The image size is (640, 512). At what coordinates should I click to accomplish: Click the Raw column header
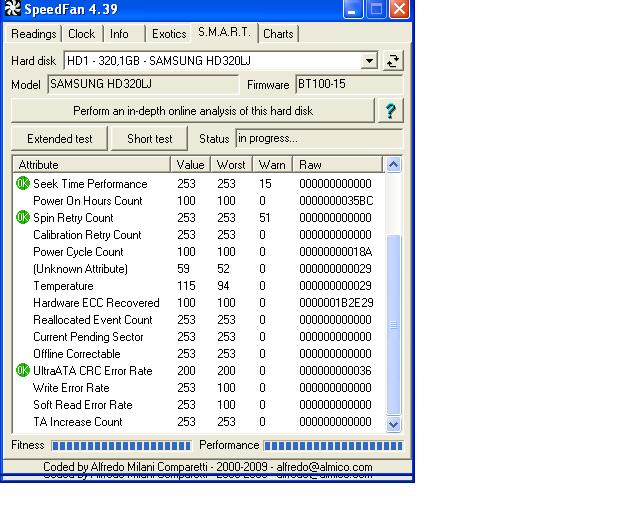point(338,165)
